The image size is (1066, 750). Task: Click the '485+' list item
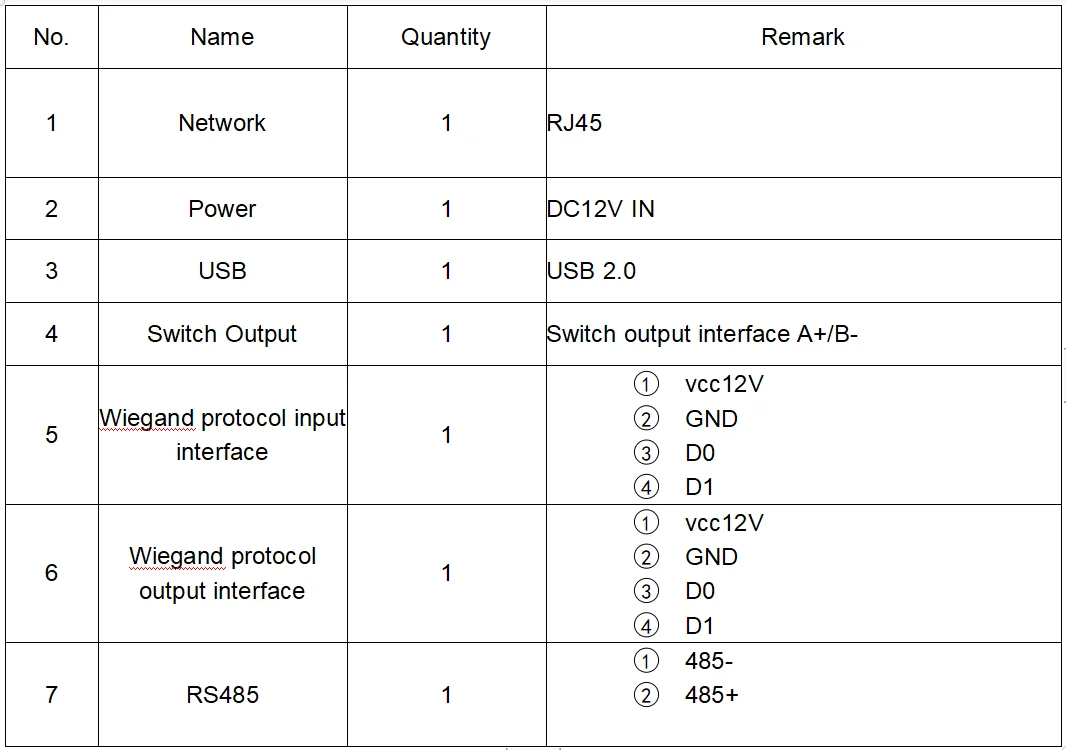[712, 695]
